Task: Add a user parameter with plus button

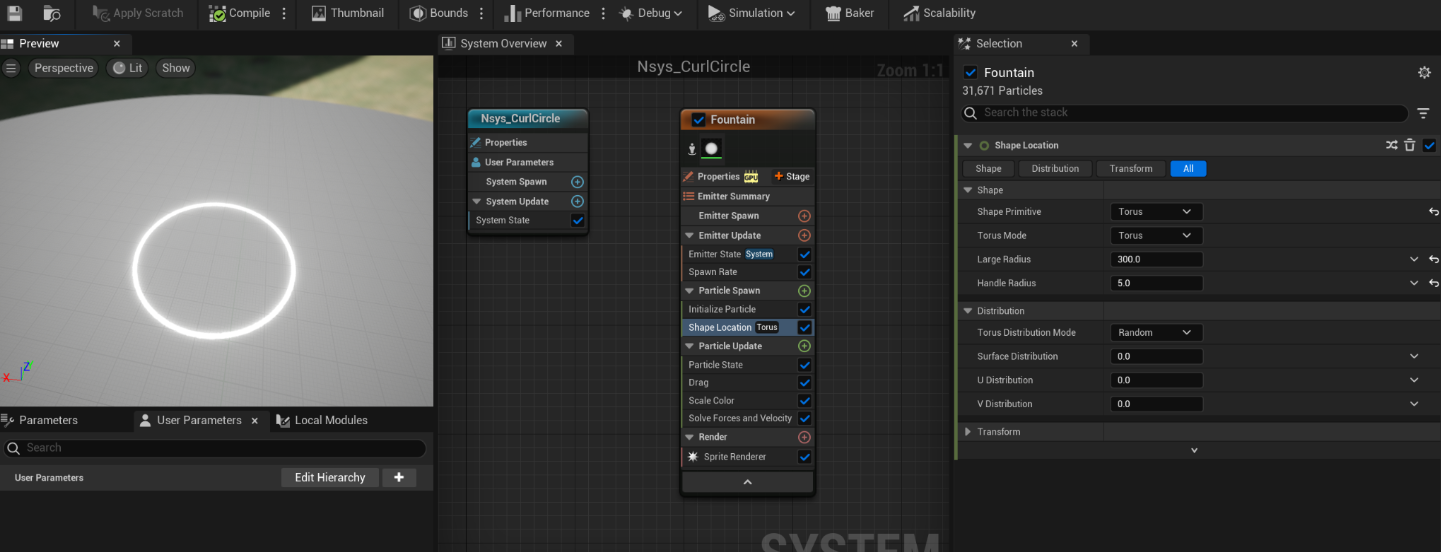Action: point(399,478)
